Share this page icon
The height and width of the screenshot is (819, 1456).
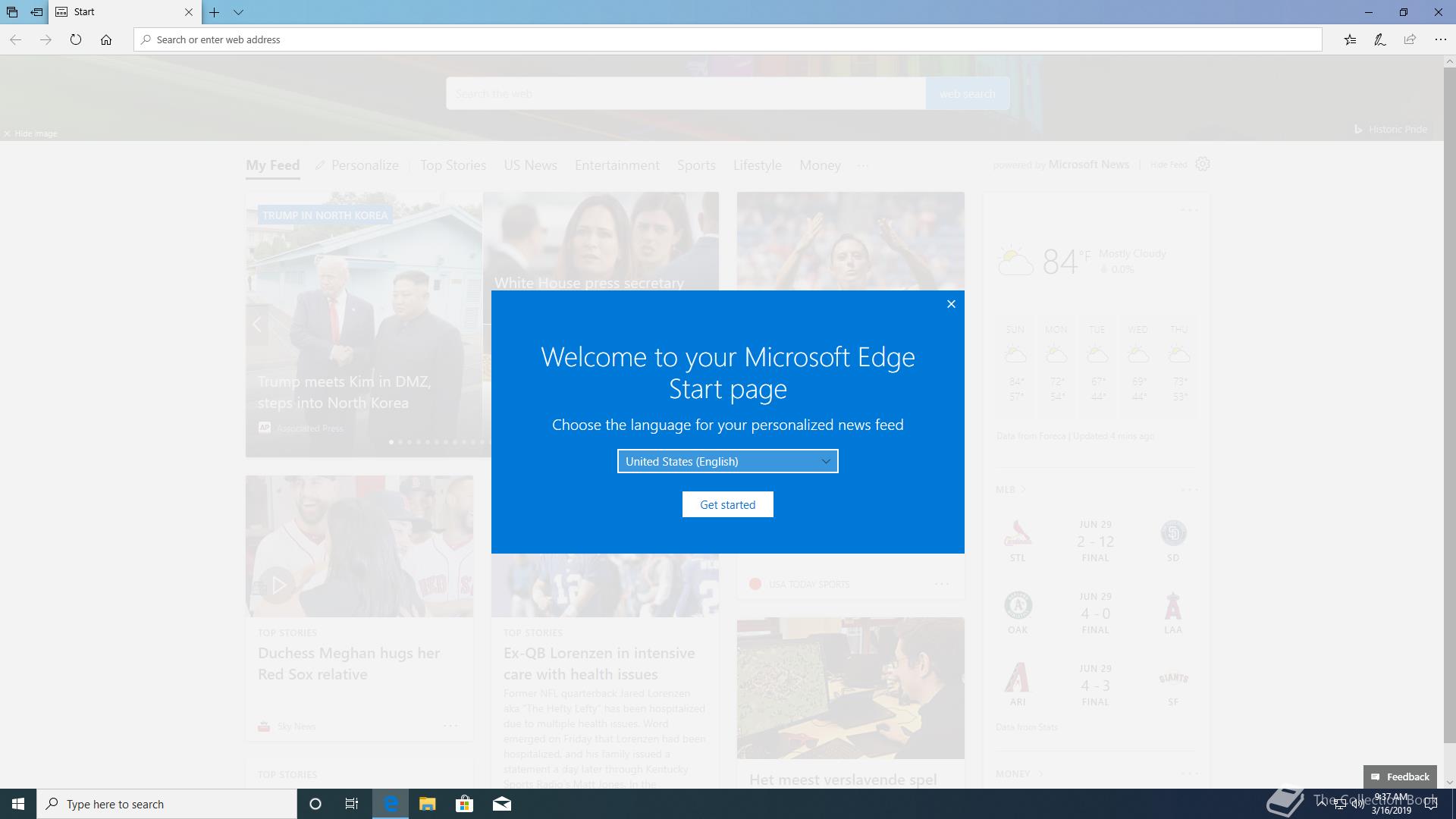1410,39
